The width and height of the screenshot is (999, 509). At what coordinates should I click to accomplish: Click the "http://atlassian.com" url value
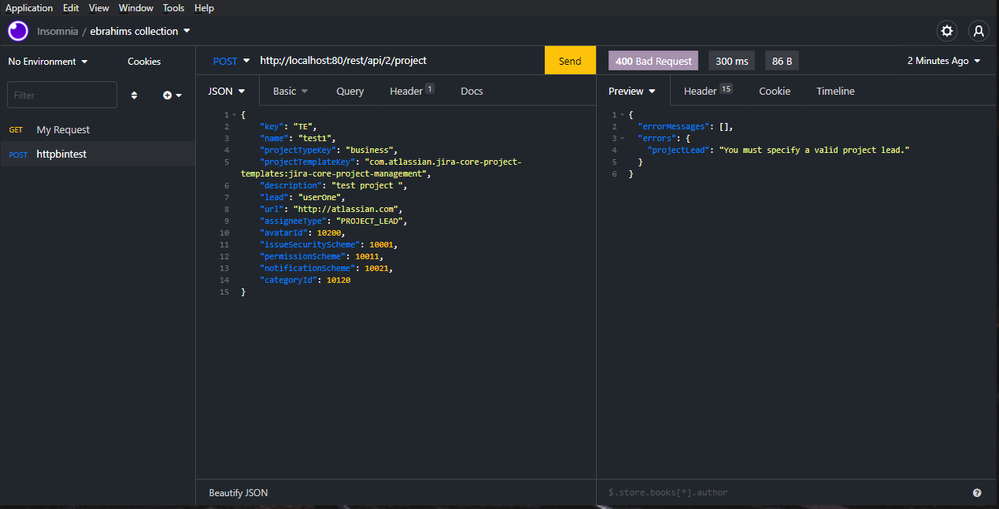(347, 209)
